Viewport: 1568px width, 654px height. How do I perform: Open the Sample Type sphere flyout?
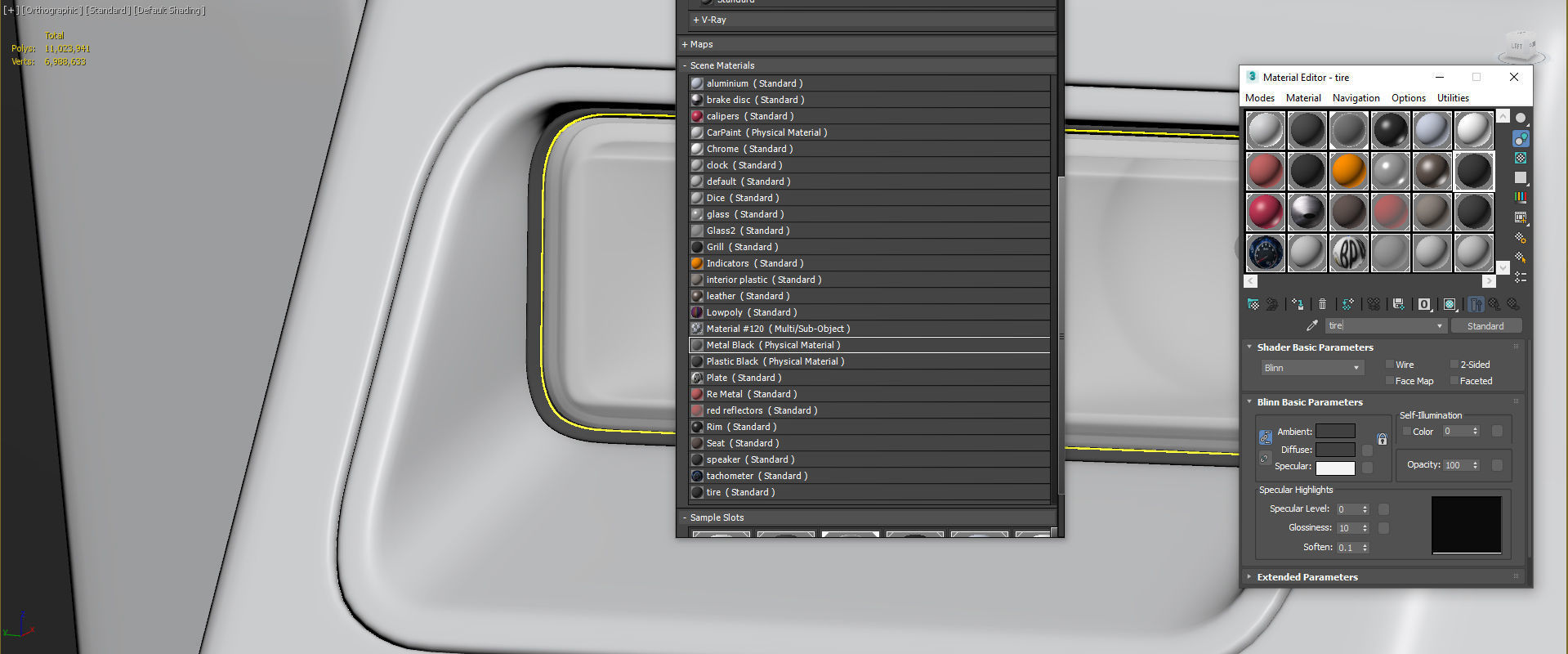[1521, 119]
